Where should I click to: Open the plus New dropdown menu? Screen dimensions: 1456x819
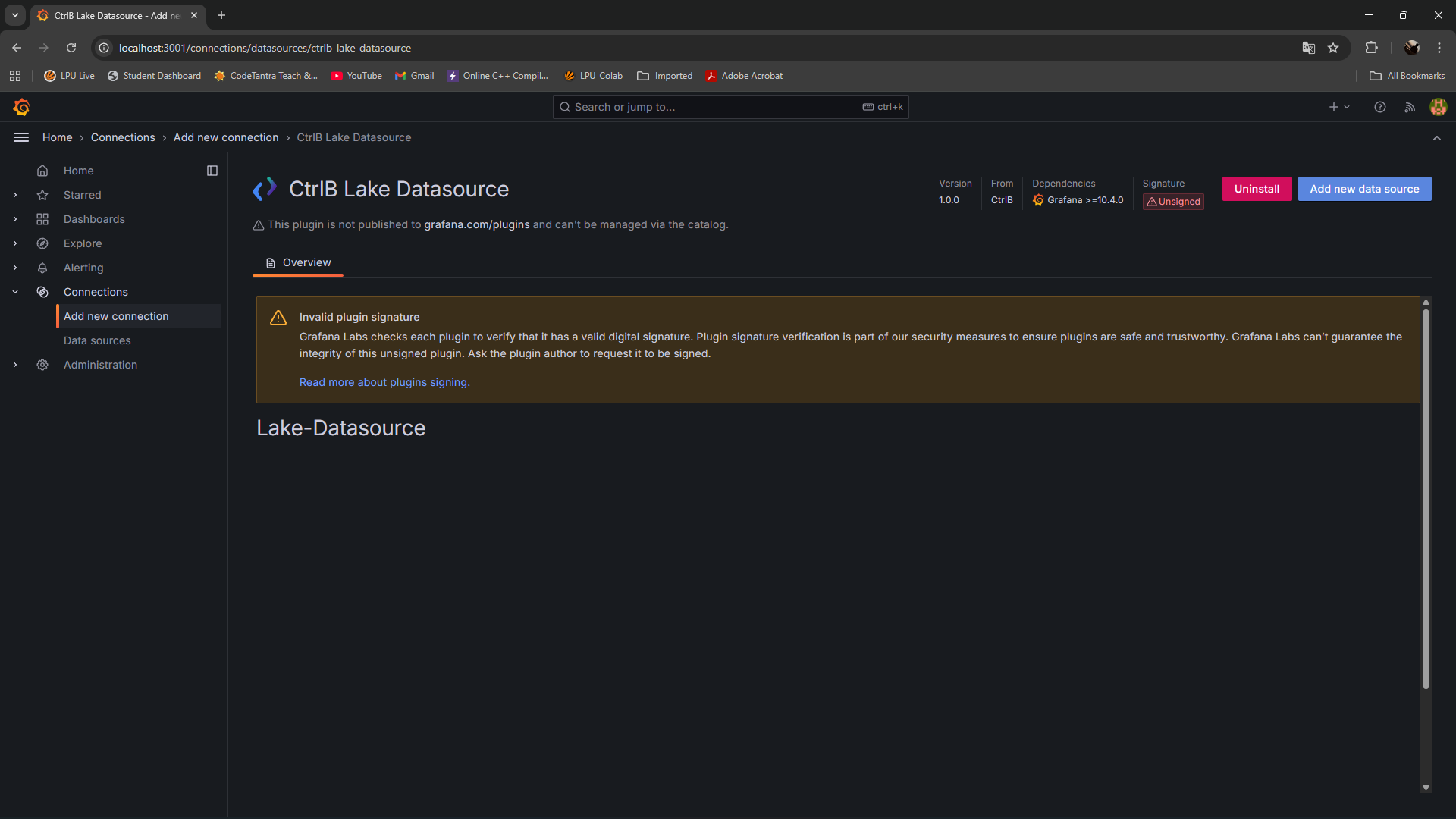click(x=1339, y=107)
